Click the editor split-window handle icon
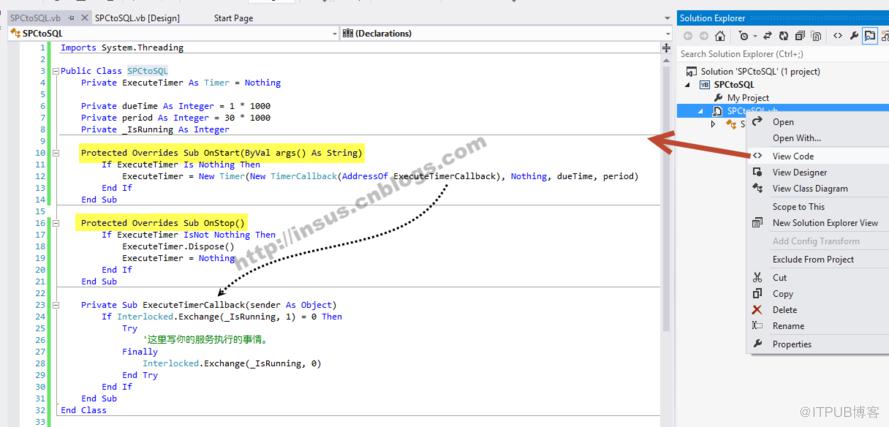 click(x=666, y=48)
